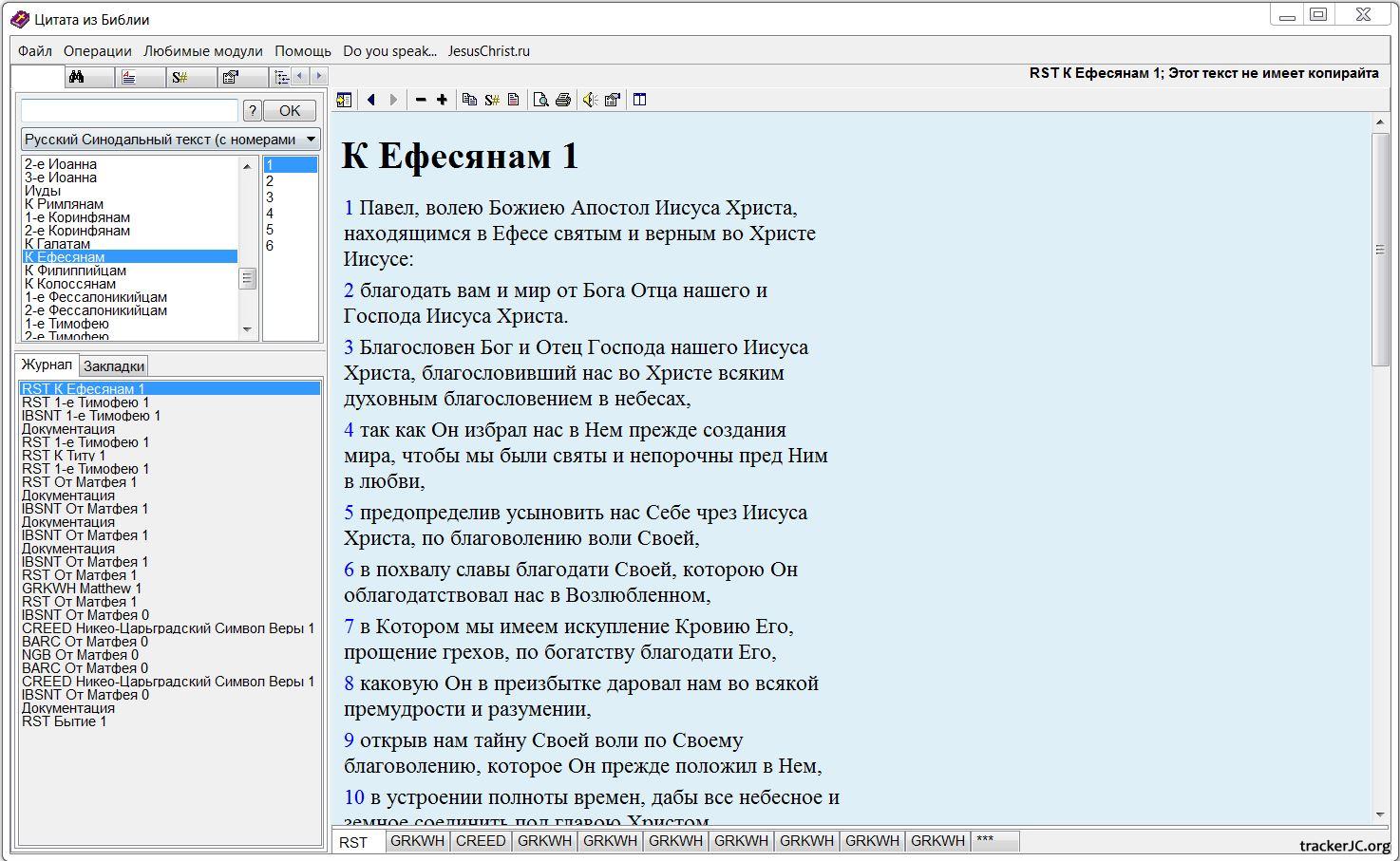
Task: Click the speaker sound icon
Action: point(590,100)
